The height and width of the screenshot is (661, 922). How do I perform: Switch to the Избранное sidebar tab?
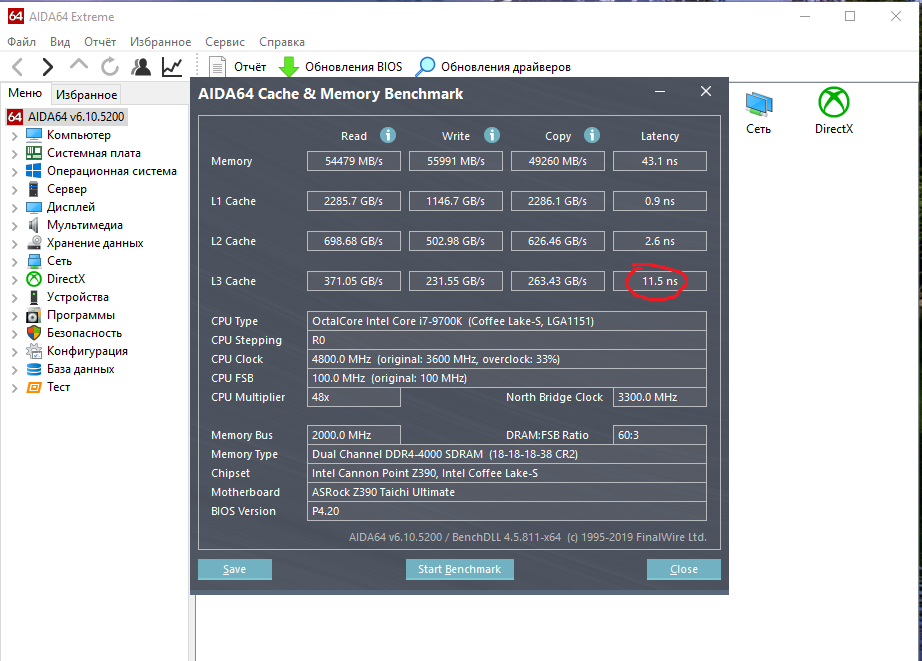(86, 94)
